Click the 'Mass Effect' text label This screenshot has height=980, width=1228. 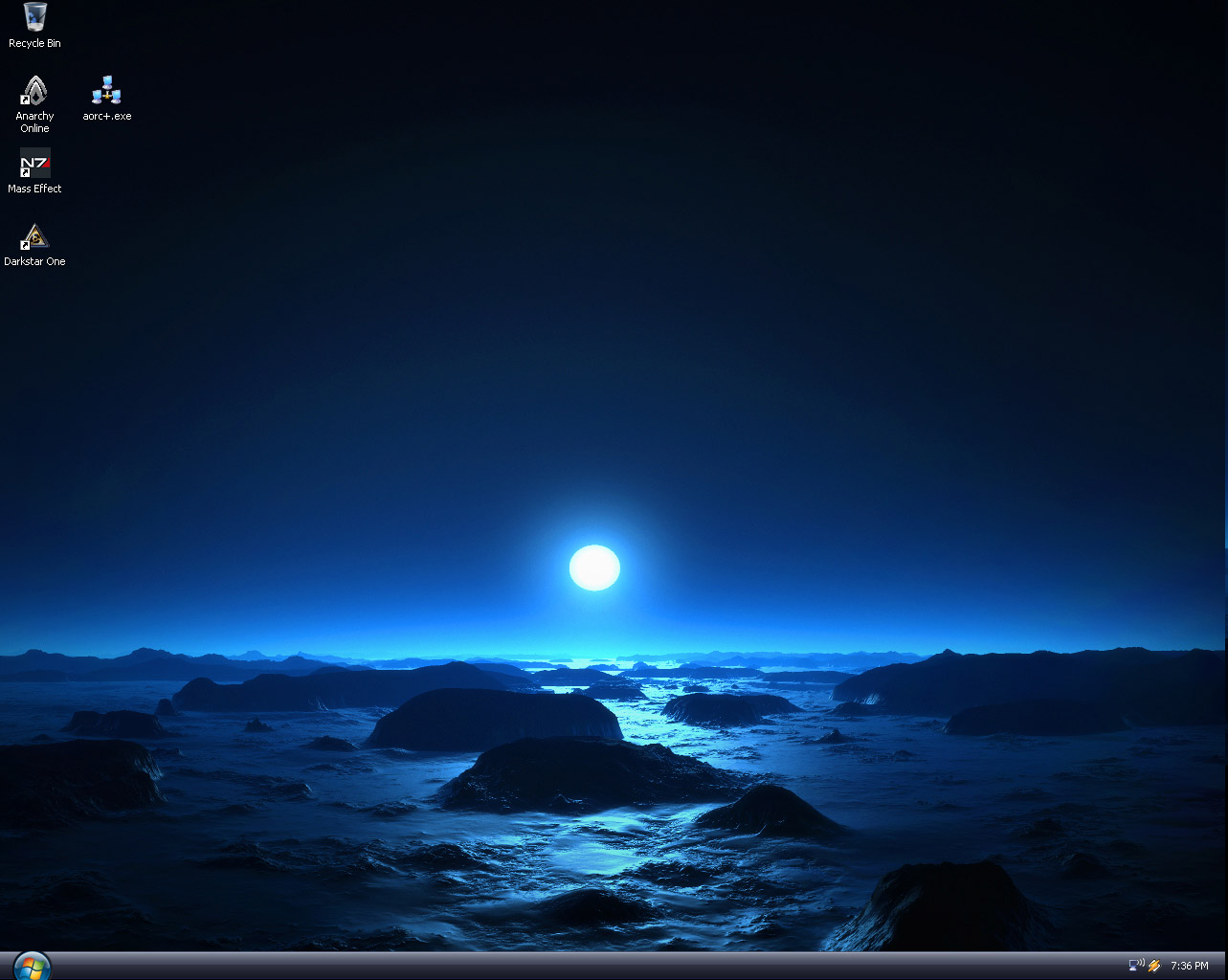pyautogui.click(x=34, y=189)
